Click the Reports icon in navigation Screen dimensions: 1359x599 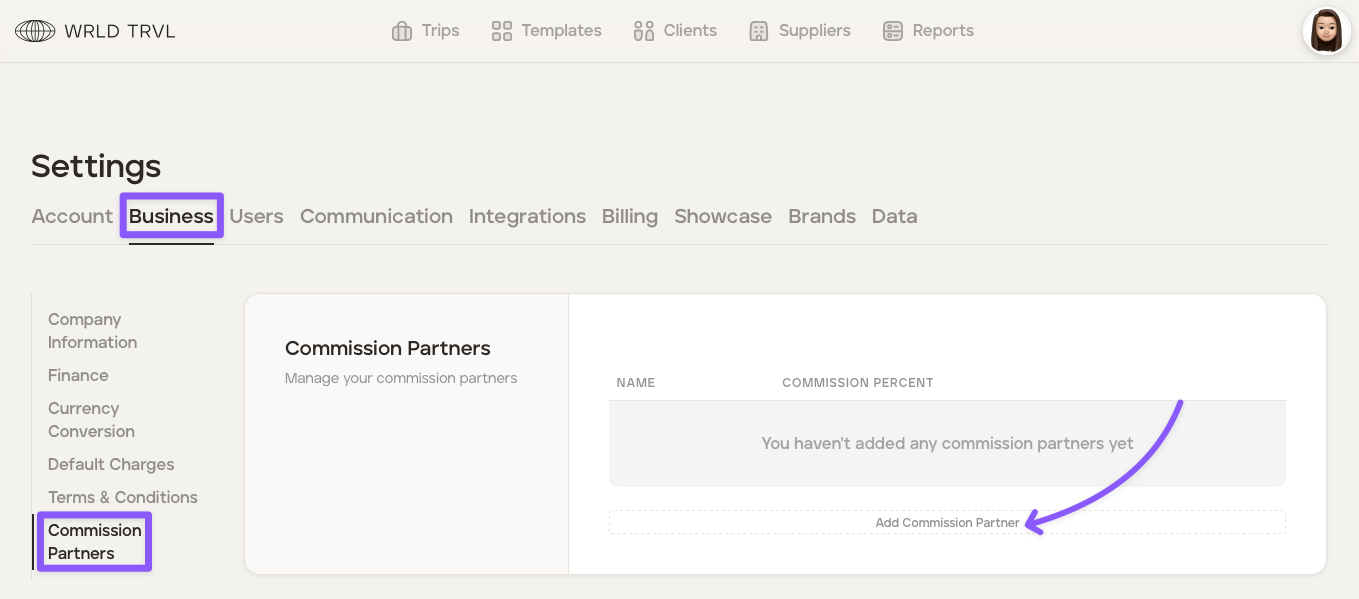pos(893,31)
